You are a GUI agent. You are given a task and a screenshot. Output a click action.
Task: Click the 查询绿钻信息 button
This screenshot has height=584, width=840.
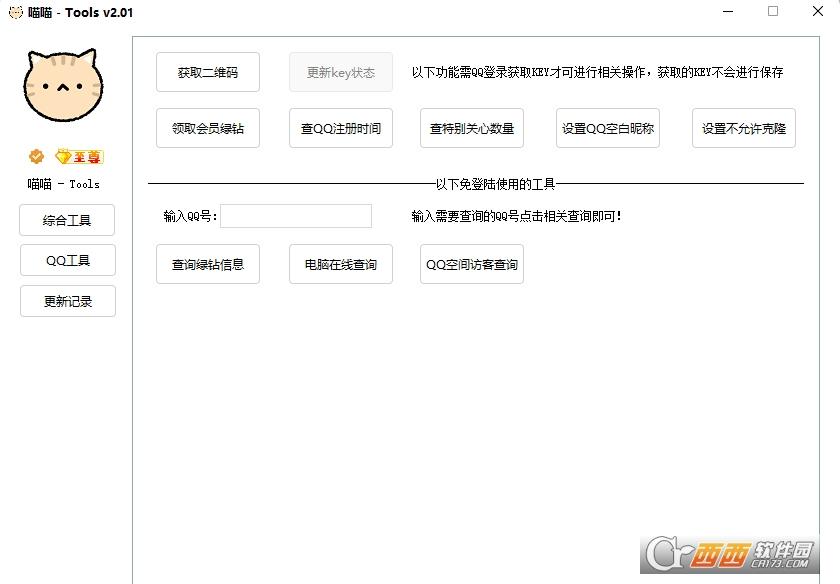(x=208, y=264)
